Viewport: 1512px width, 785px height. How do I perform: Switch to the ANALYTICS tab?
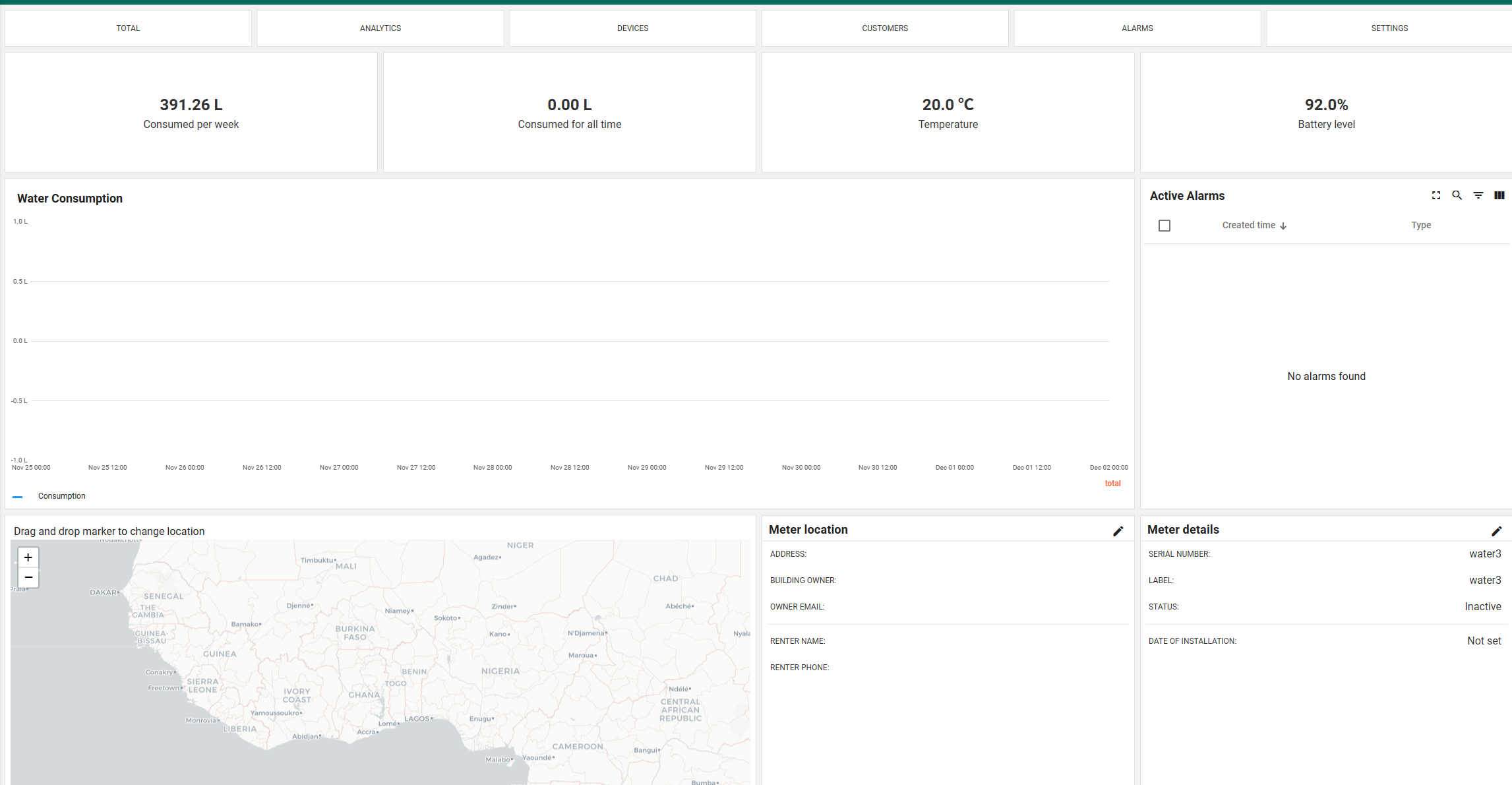(380, 28)
